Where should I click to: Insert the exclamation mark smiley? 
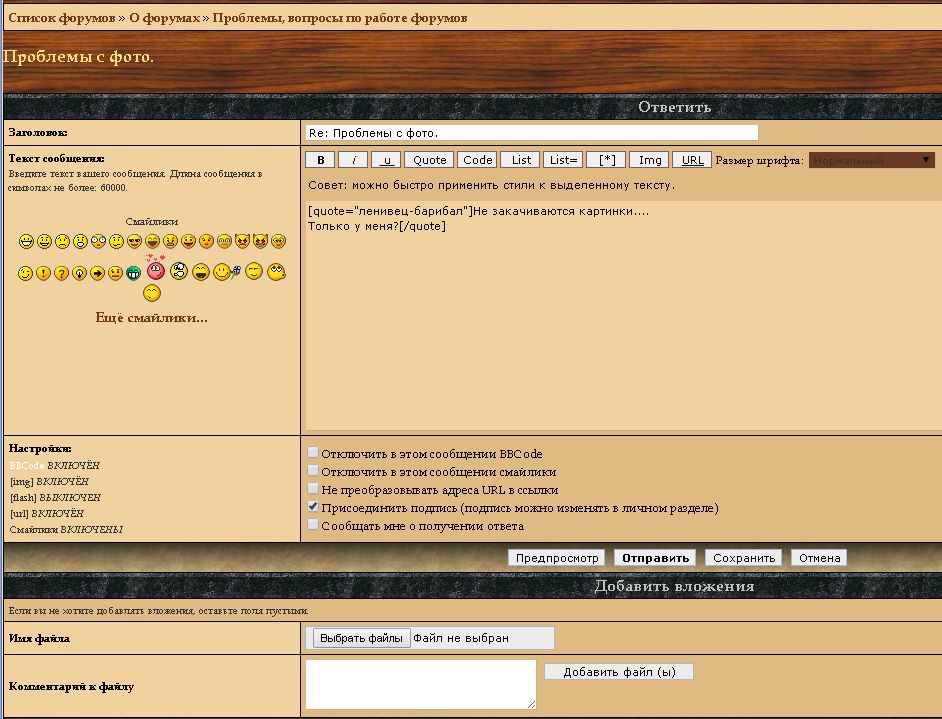tap(43, 273)
